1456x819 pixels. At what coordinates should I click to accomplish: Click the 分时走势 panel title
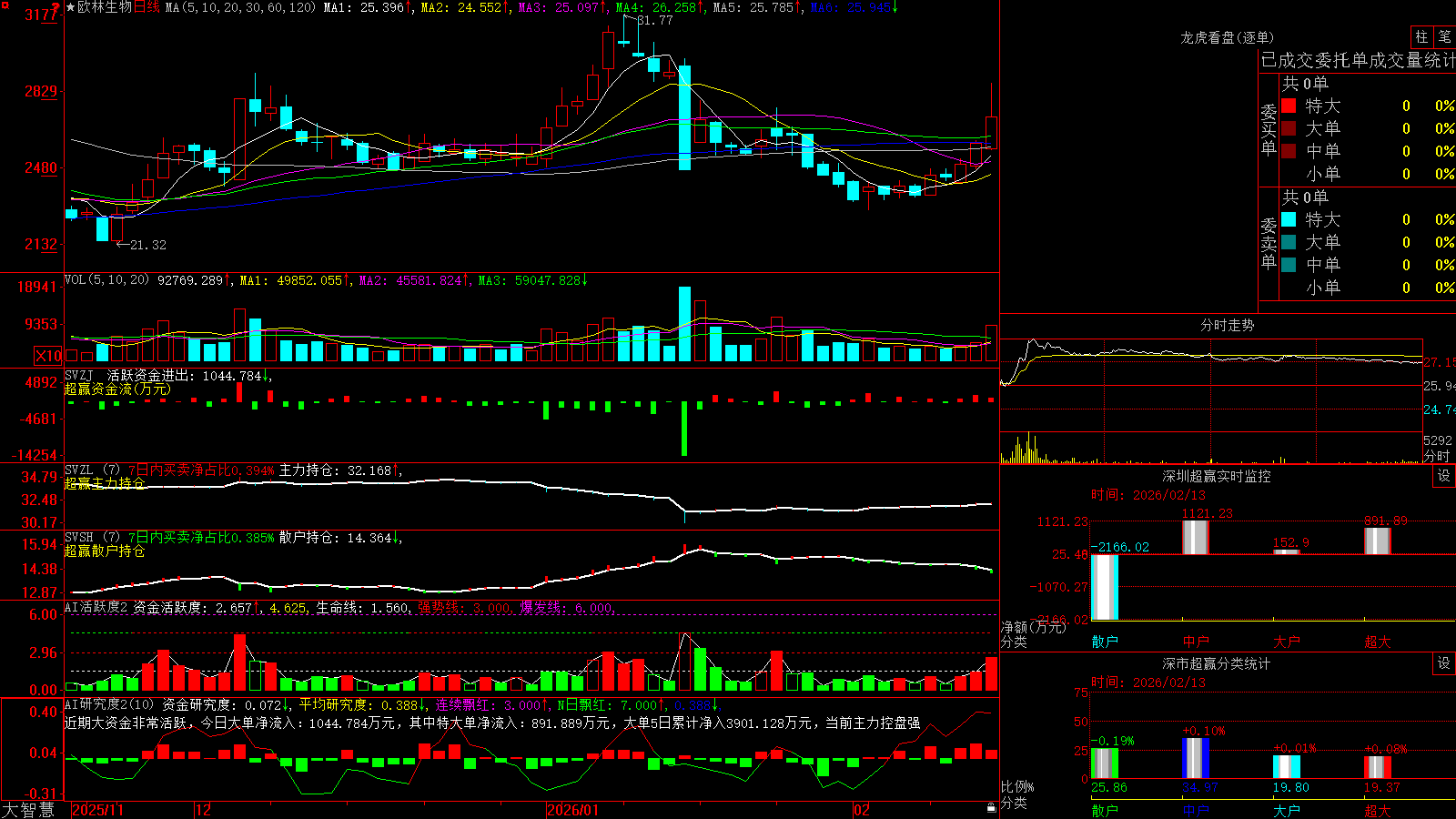tap(1227, 325)
